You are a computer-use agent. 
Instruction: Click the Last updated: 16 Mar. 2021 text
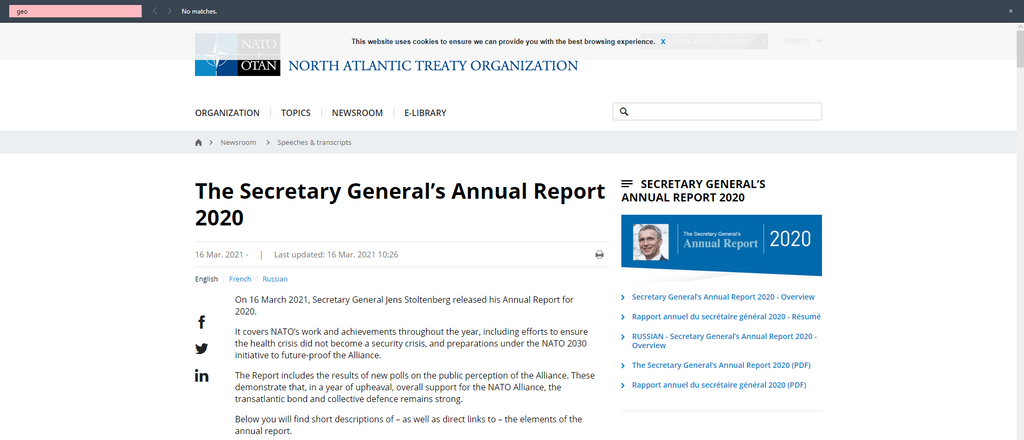(x=336, y=255)
